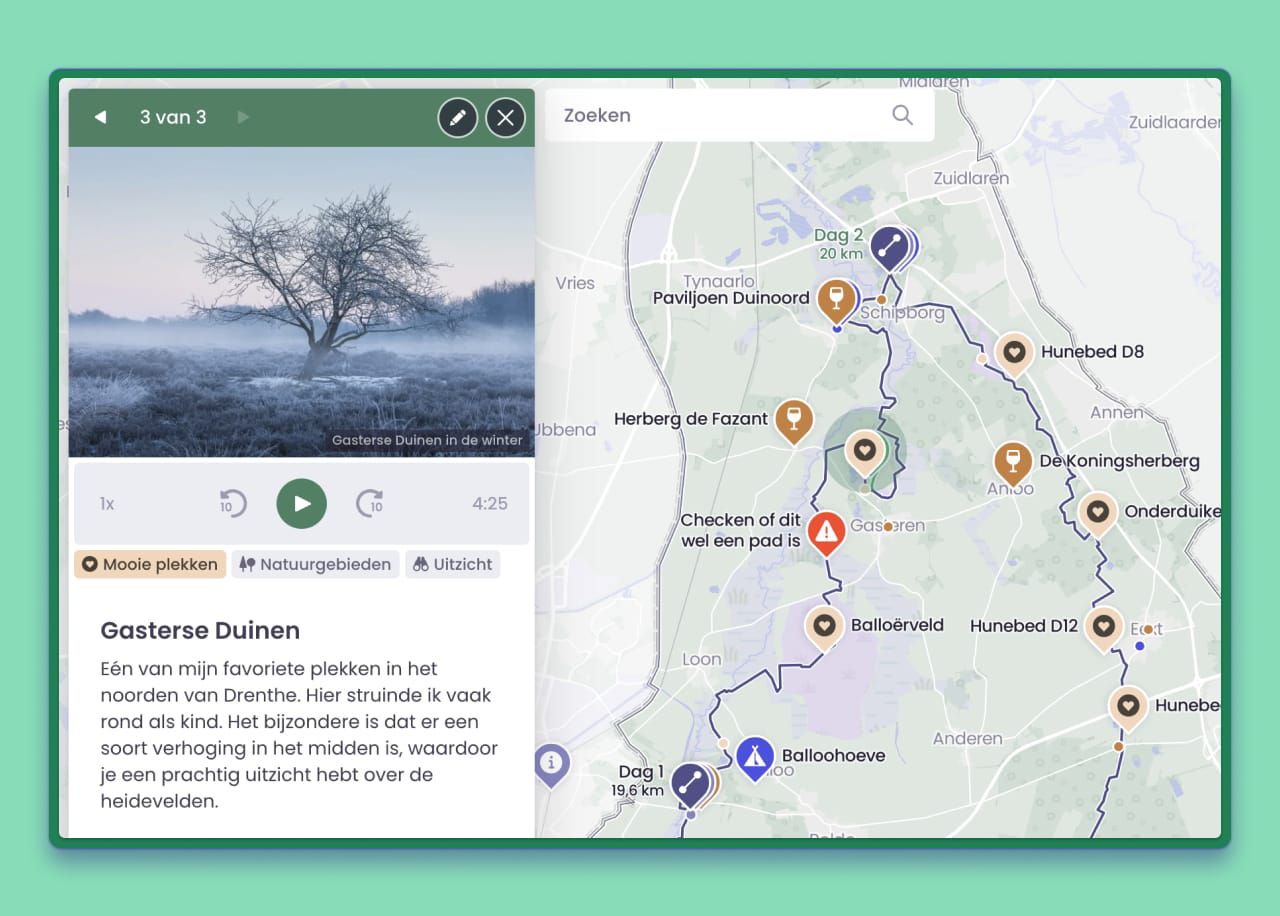The width and height of the screenshot is (1280, 916).
Task: Click the pencil edit icon
Action: [x=457, y=118]
